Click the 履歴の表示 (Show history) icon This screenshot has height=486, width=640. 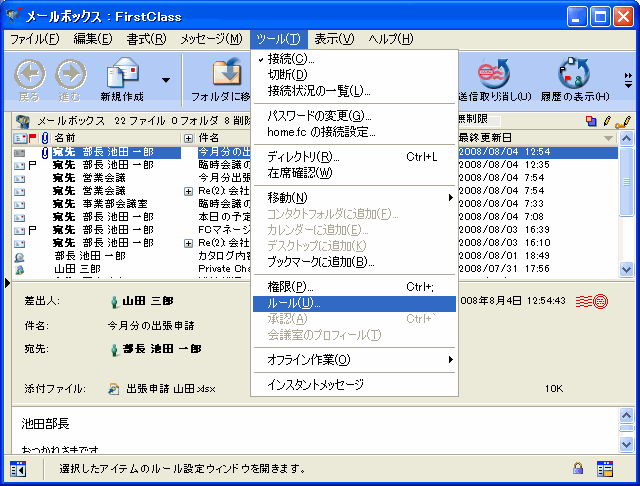click(573, 75)
